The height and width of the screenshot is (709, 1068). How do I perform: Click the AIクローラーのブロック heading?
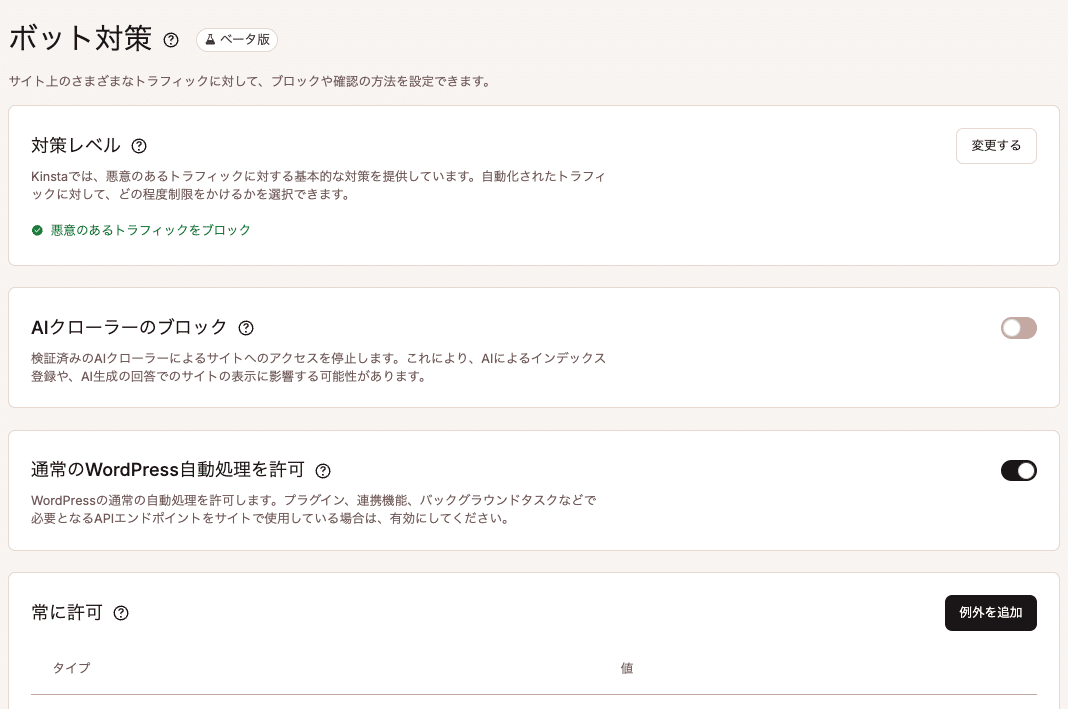(x=129, y=328)
